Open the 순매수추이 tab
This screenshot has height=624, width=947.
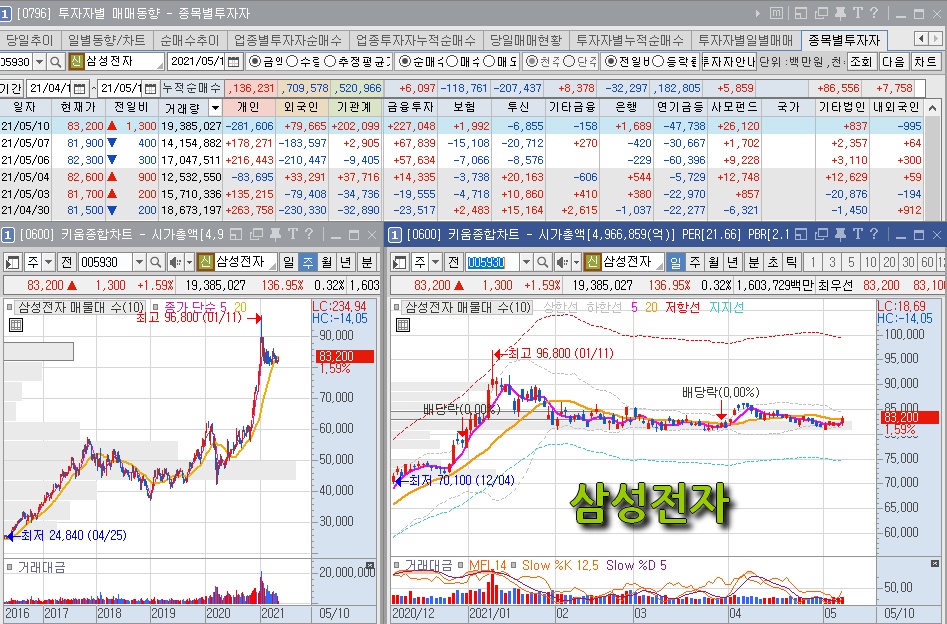pyautogui.click(x=190, y=40)
